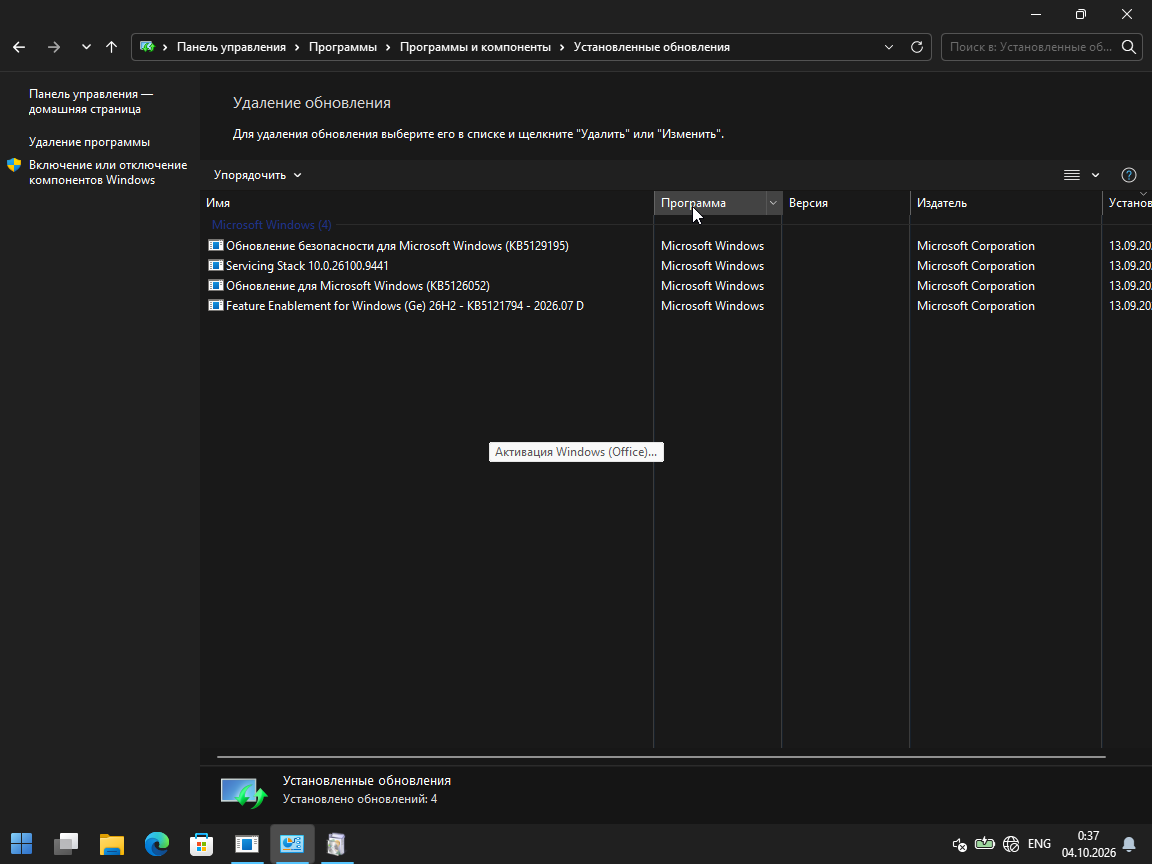Expand view options dropdown arrow
1152x864 pixels.
point(1095,175)
